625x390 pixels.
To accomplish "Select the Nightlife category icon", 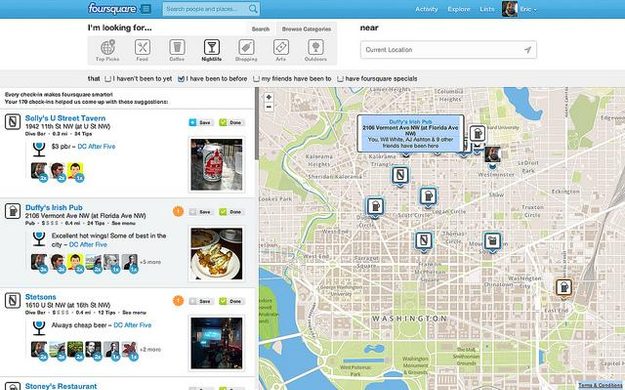I will (x=212, y=50).
